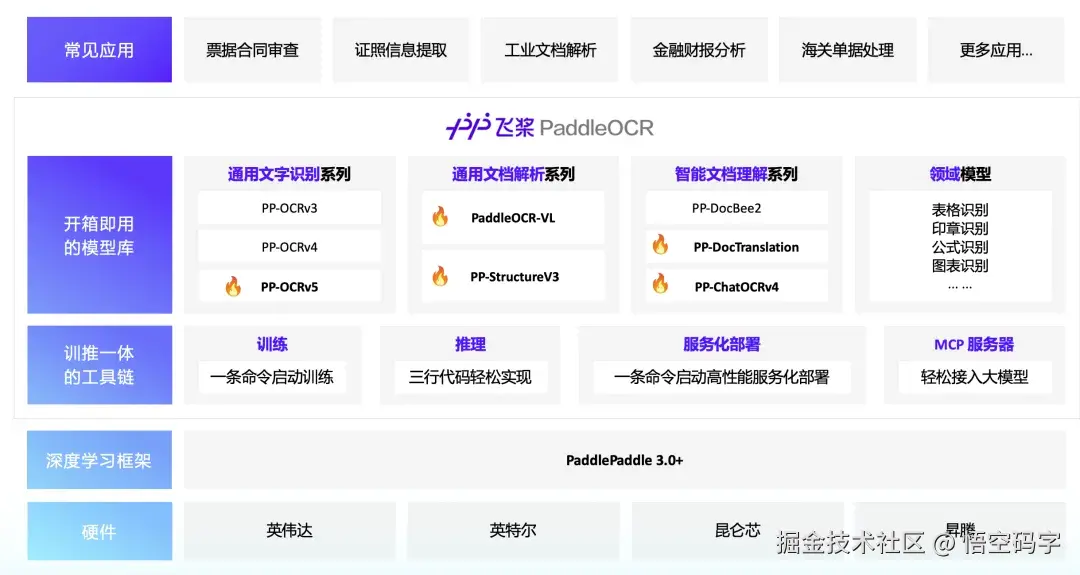Open the 证照信息提取 application card
This screenshot has height=575, width=1080.
[401, 50]
